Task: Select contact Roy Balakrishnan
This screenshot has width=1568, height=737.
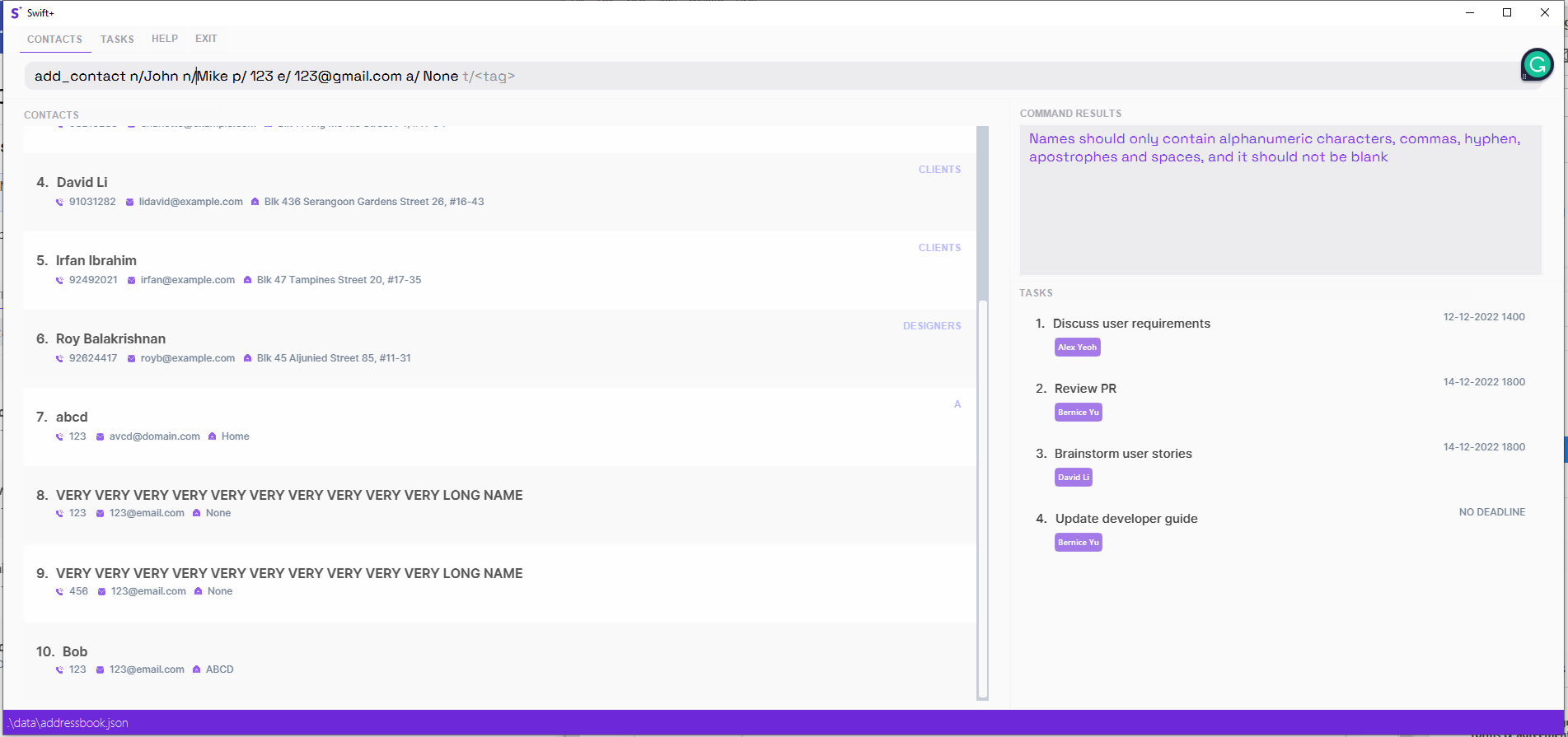Action: point(499,348)
